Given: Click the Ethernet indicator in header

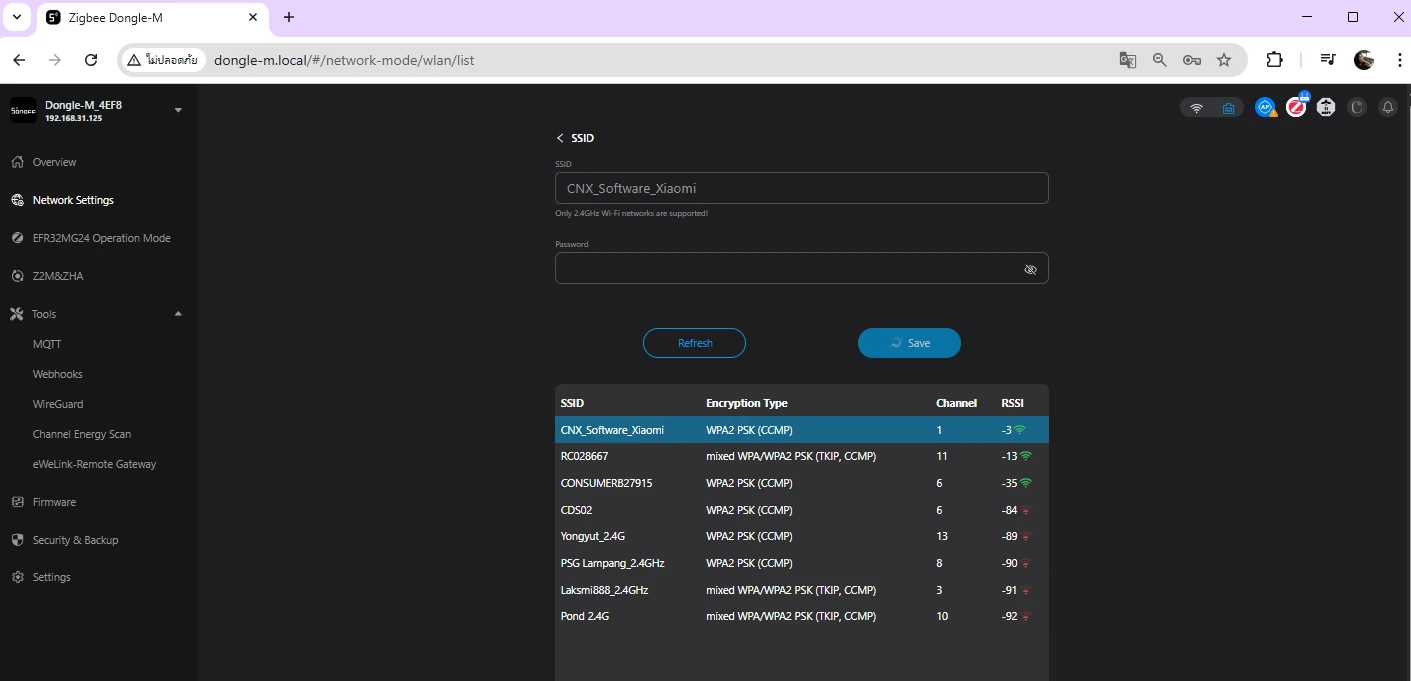Looking at the screenshot, I should 1228,108.
